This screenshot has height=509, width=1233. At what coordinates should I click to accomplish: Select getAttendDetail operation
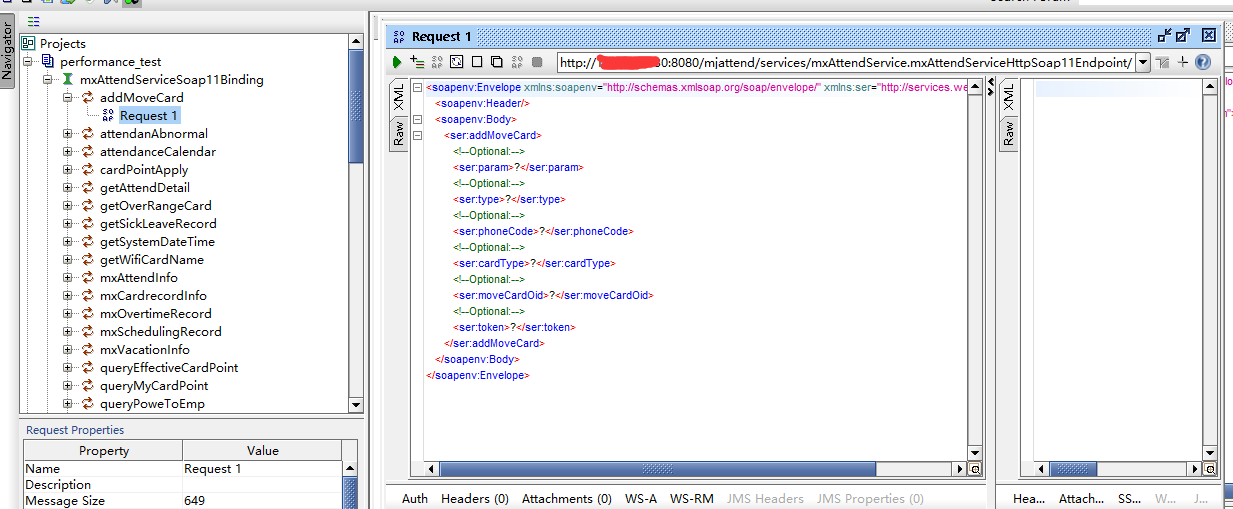coord(144,187)
